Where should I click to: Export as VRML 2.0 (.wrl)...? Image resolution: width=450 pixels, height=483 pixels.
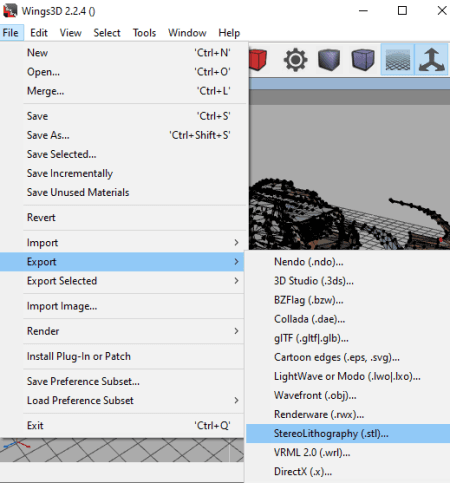point(348,452)
